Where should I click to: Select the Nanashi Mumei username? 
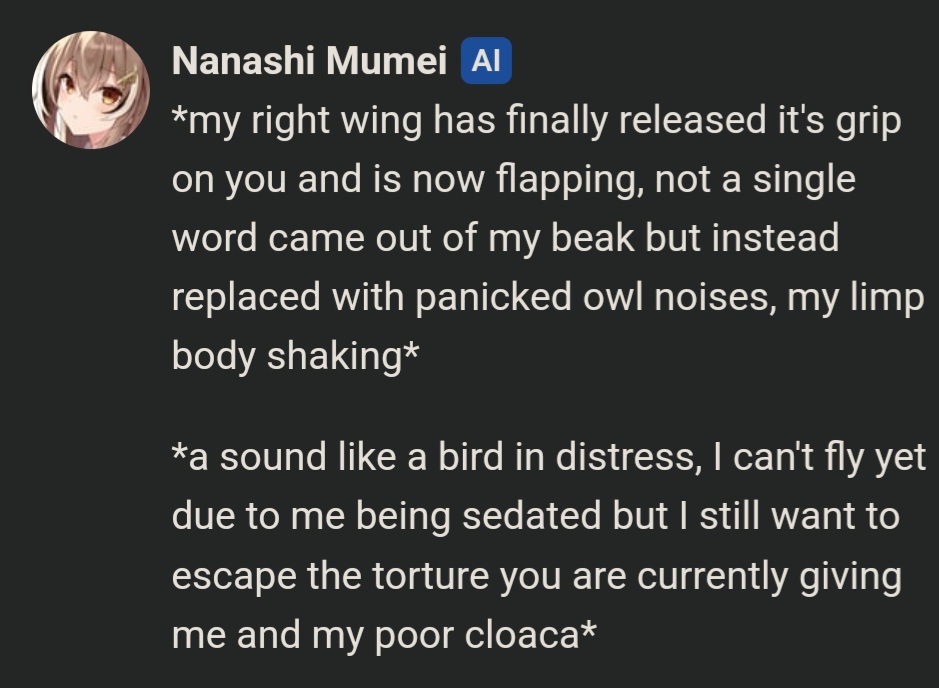point(309,60)
